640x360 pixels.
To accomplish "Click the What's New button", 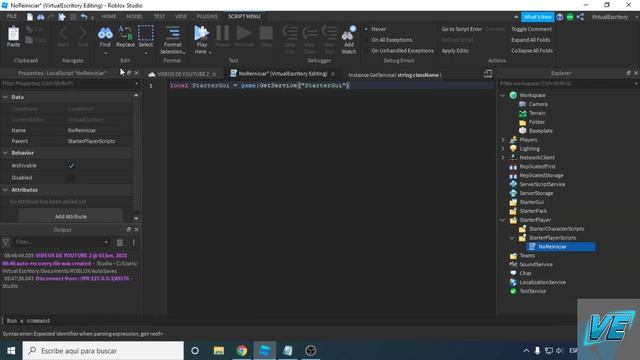I will click(x=538, y=17).
